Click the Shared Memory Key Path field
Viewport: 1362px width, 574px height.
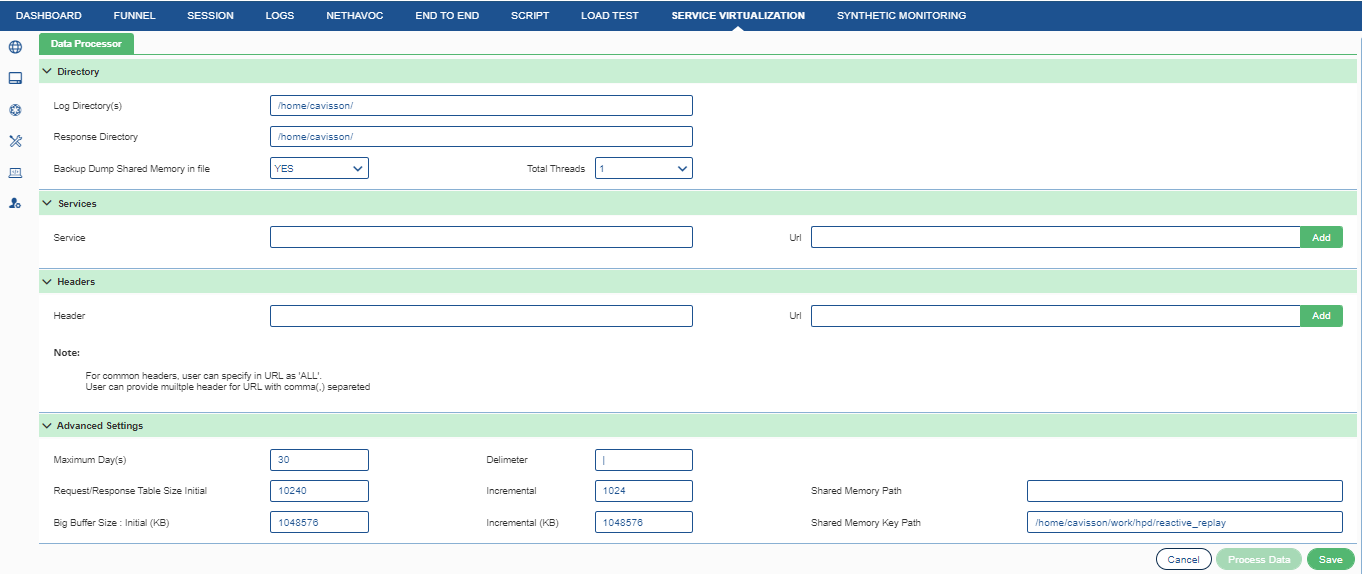pyautogui.click(x=1184, y=522)
